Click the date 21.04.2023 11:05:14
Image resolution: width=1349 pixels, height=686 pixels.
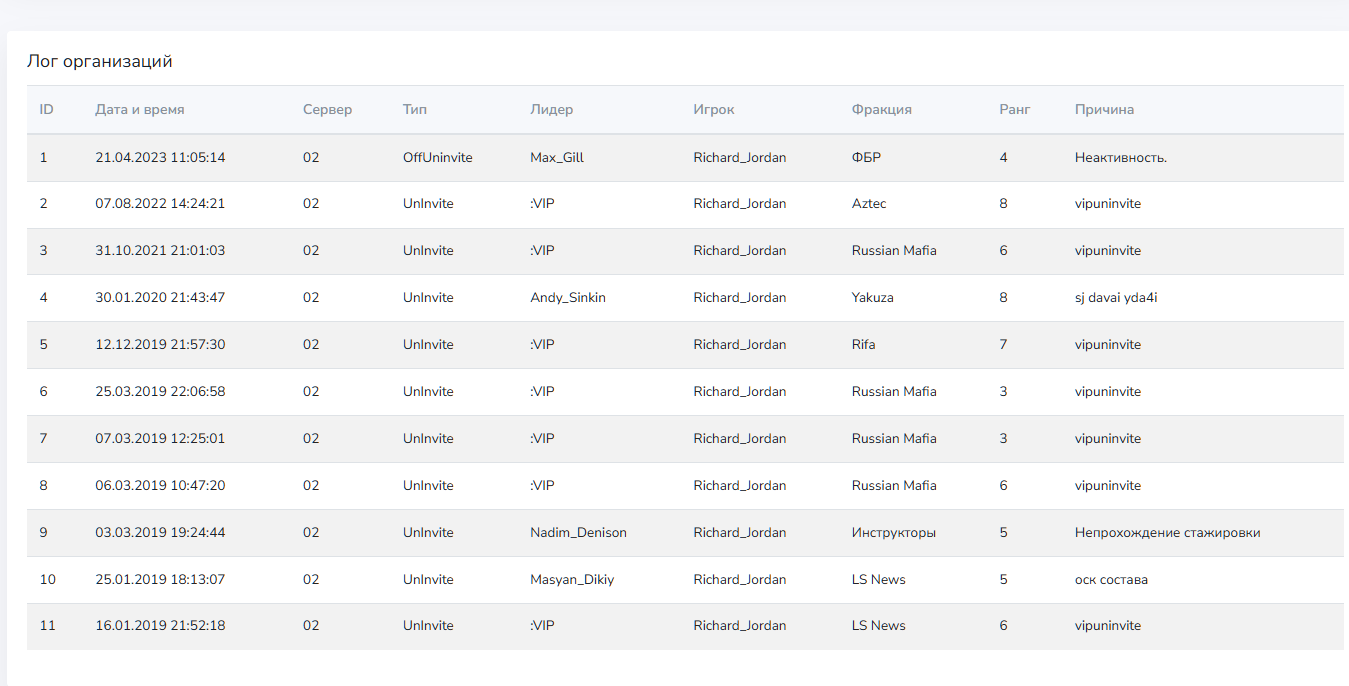tap(160, 158)
